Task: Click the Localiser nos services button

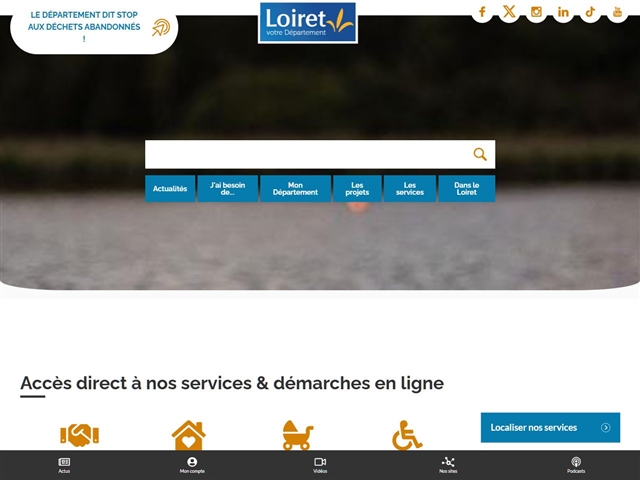Action: click(x=550, y=427)
